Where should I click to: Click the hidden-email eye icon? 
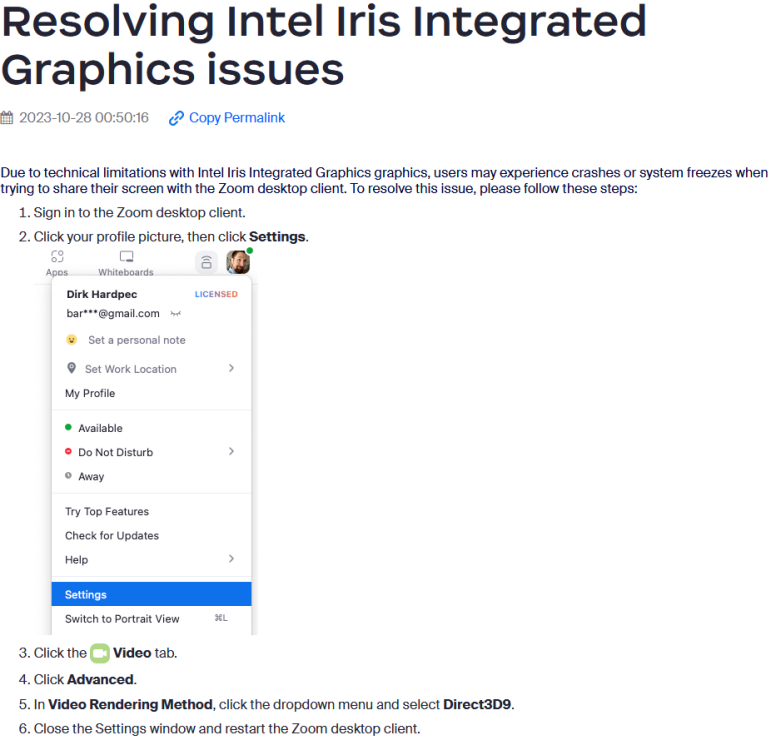coord(176,313)
